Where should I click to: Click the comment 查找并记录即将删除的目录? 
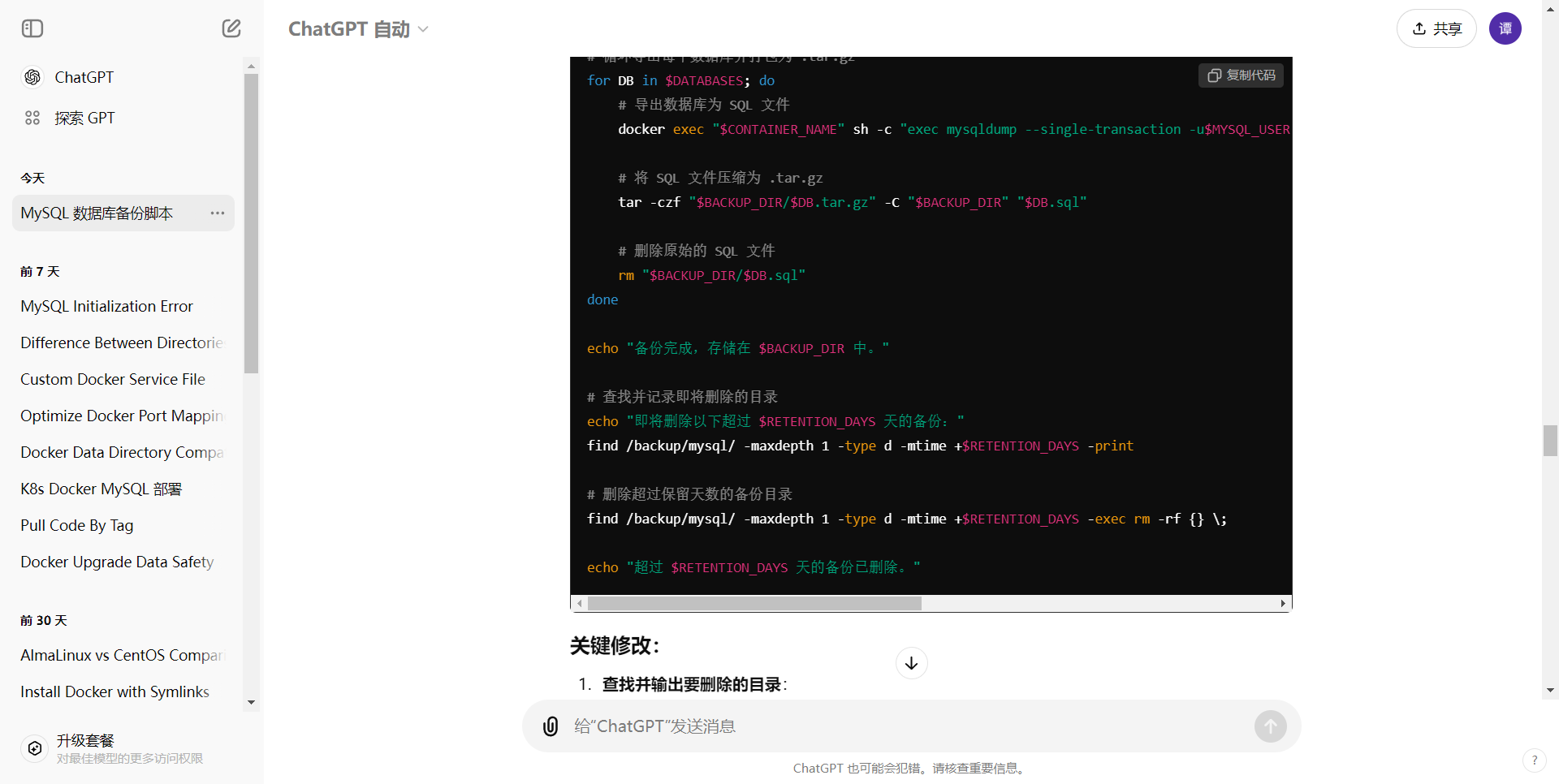click(682, 397)
